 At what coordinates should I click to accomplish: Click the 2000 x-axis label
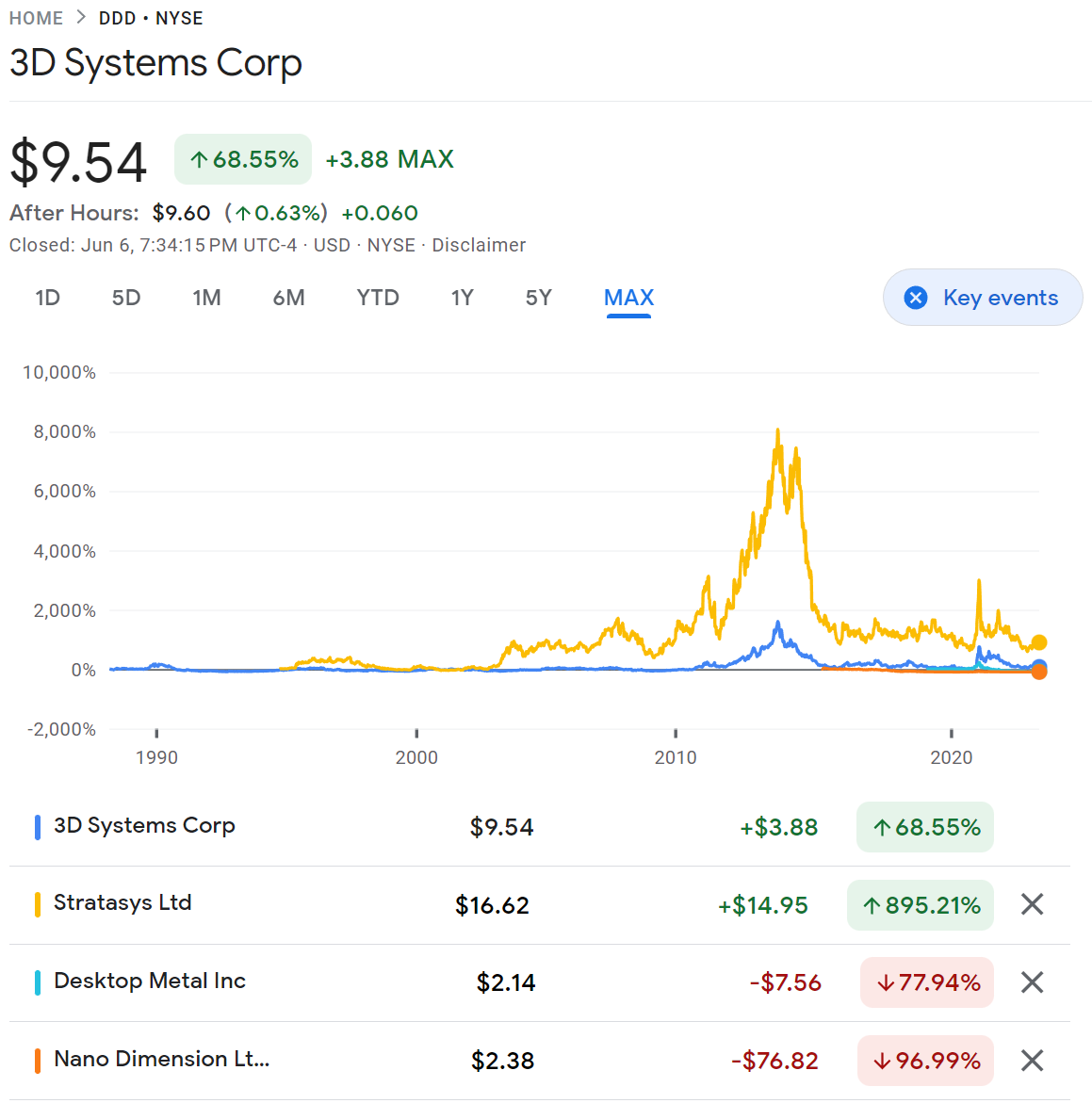(416, 757)
